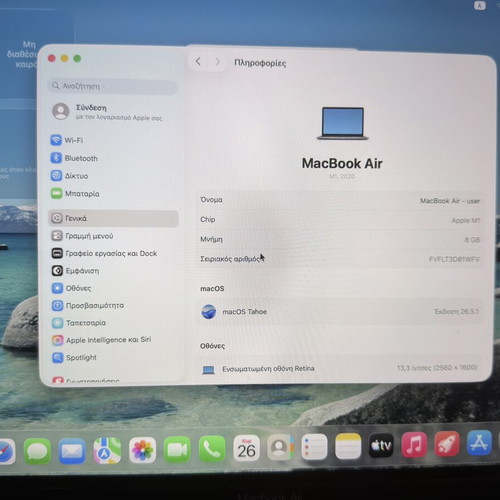
Task: Open Γραμμή μενού settings
Action: [x=82, y=236]
